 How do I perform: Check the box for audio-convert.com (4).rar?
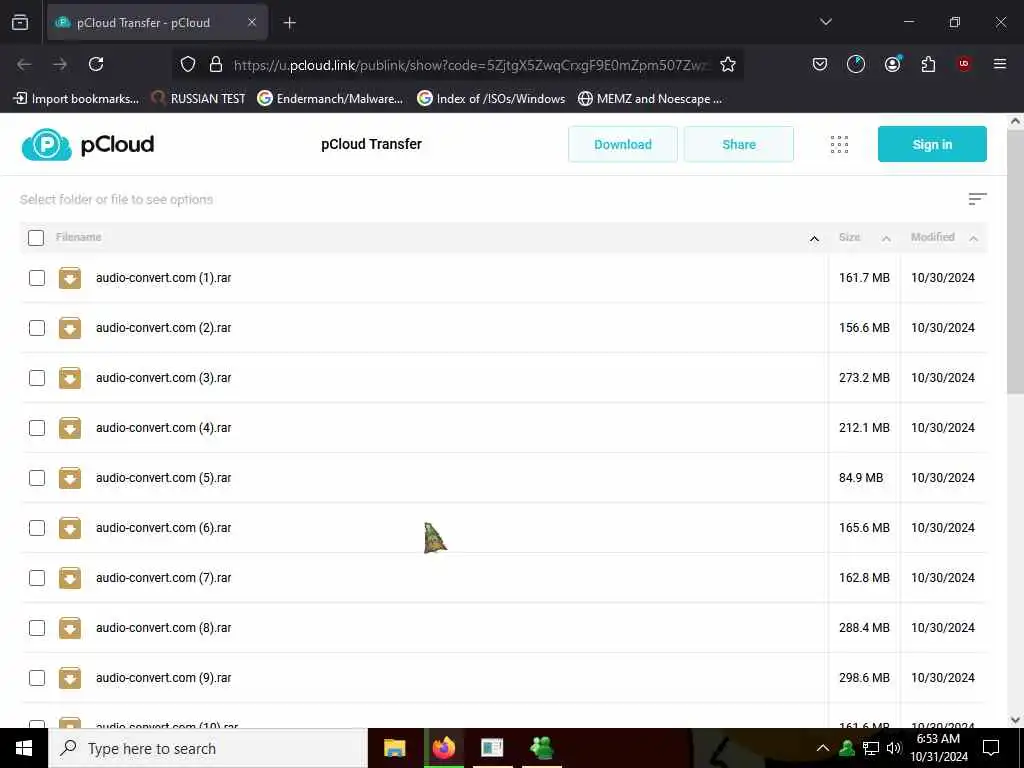[37, 428]
